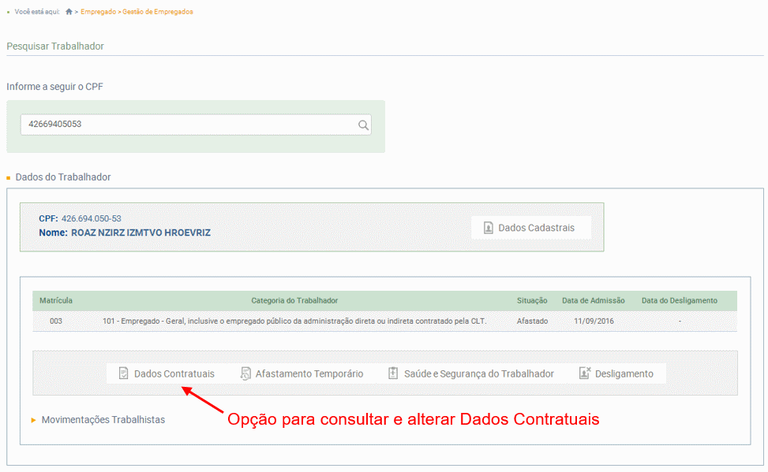Select Afastamento Temporário option
This screenshot has height=472, width=768.
pyautogui.click(x=309, y=374)
